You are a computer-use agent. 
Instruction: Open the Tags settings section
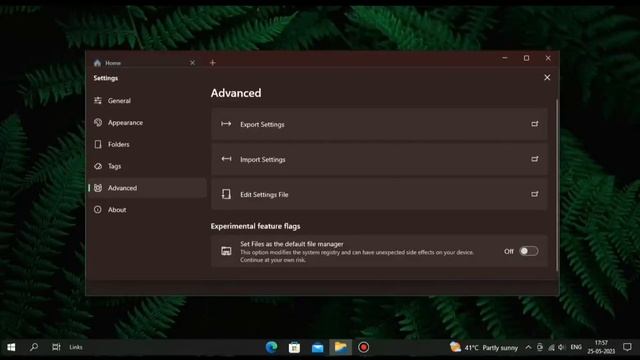[147, 166]
